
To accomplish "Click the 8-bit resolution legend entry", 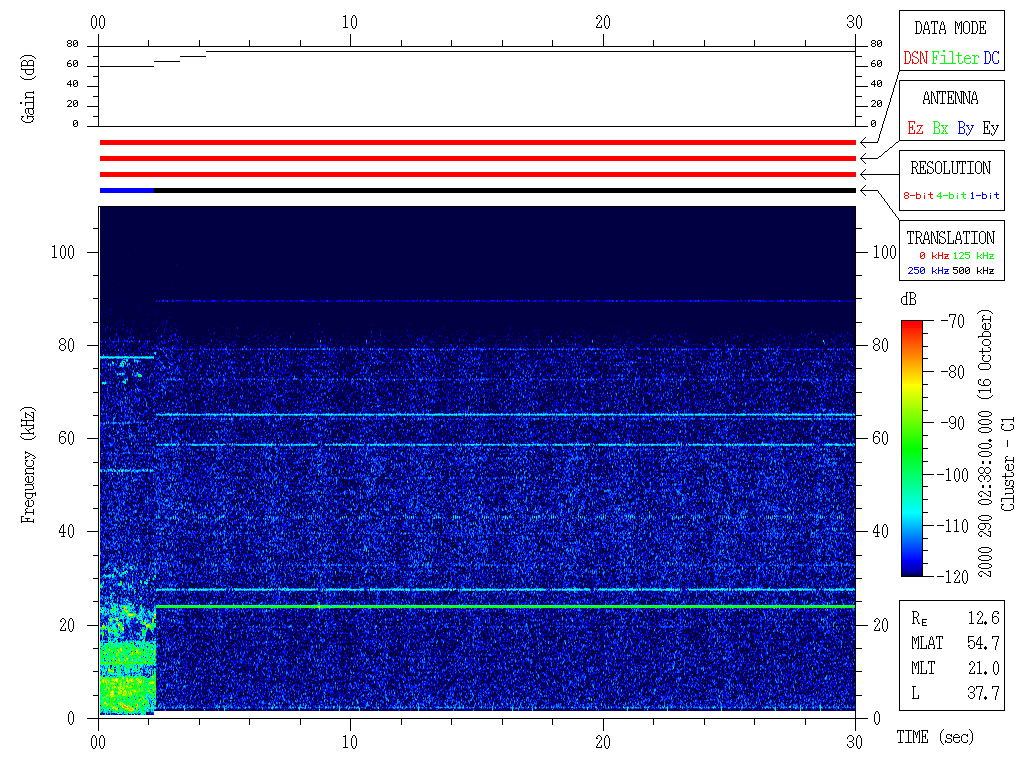I will coord(919,196).
